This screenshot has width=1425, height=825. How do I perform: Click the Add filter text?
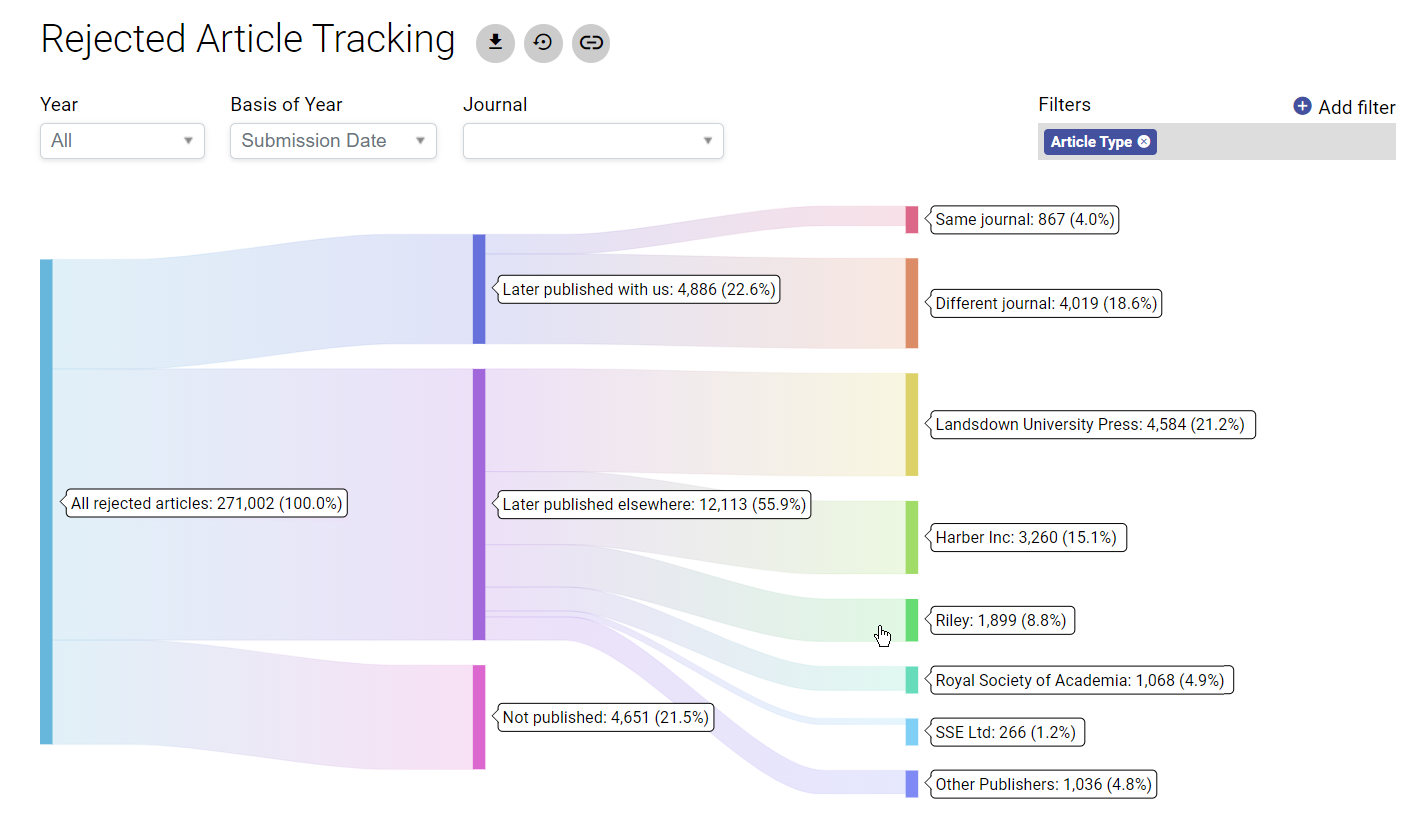click(1356, 107)
